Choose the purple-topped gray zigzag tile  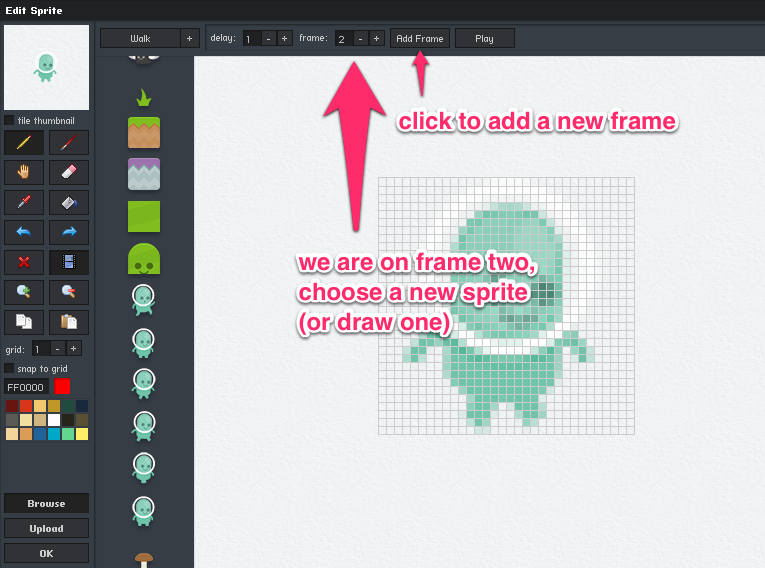point(144,174)
